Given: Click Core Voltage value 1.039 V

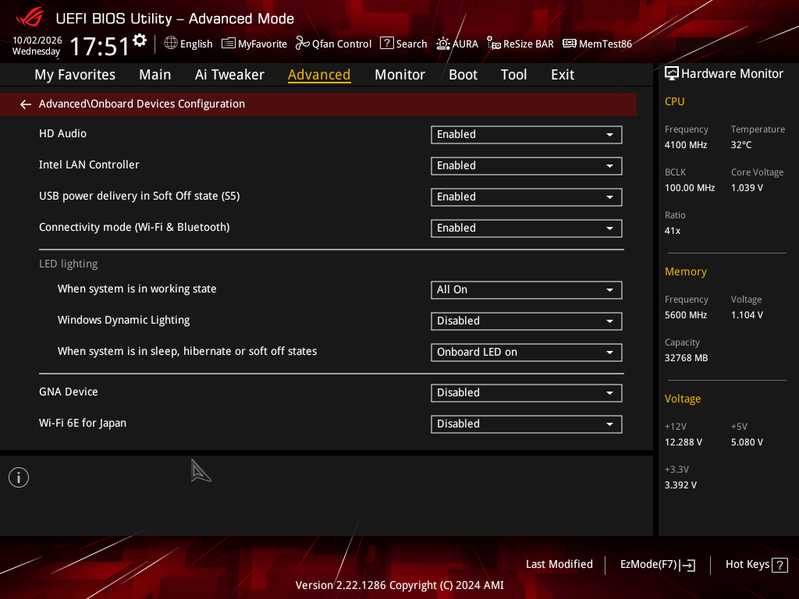Looking at the screenshot, I should (x=747, y=187).
